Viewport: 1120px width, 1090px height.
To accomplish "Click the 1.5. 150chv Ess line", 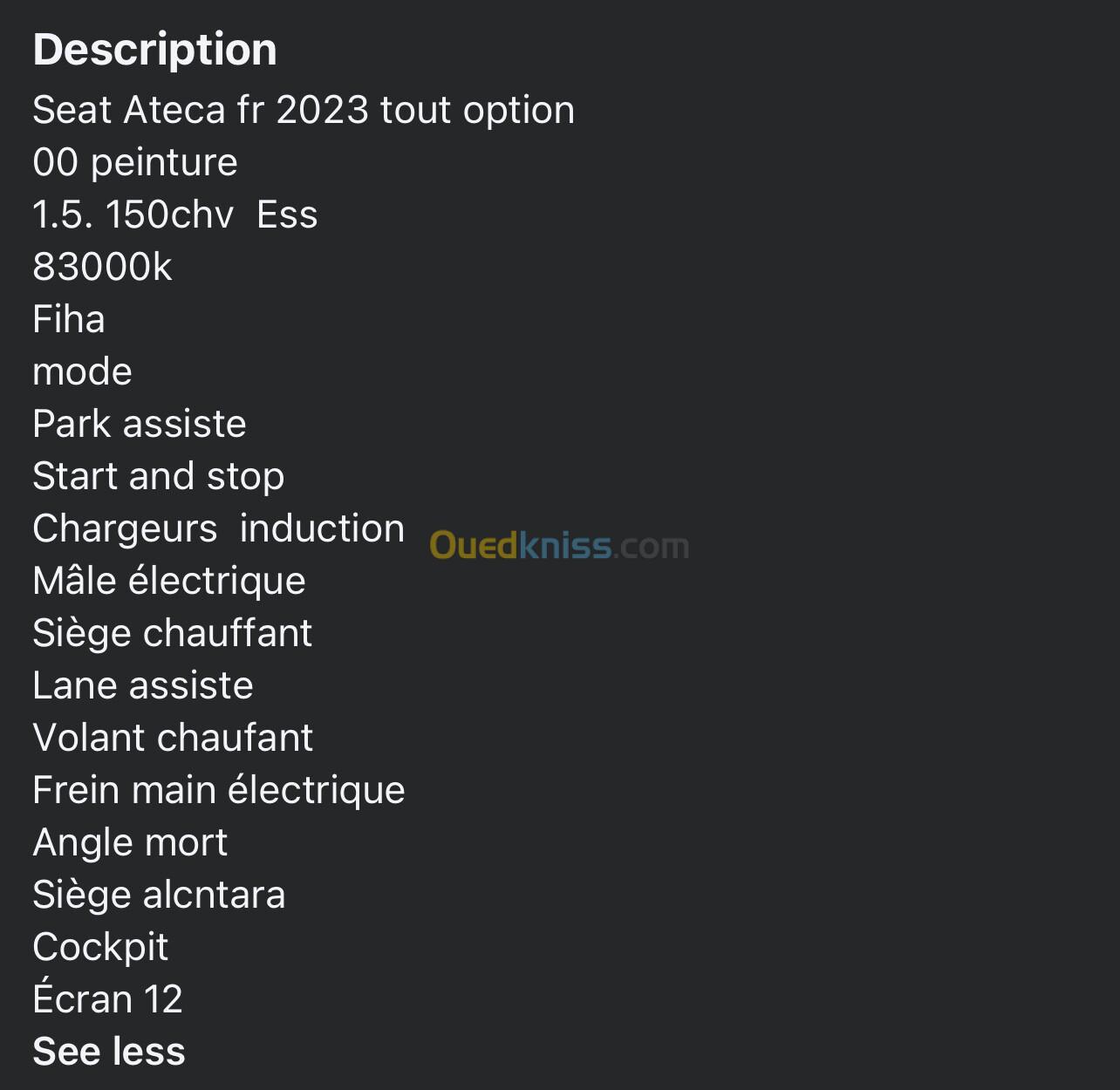I will click(x=175, y=215).
